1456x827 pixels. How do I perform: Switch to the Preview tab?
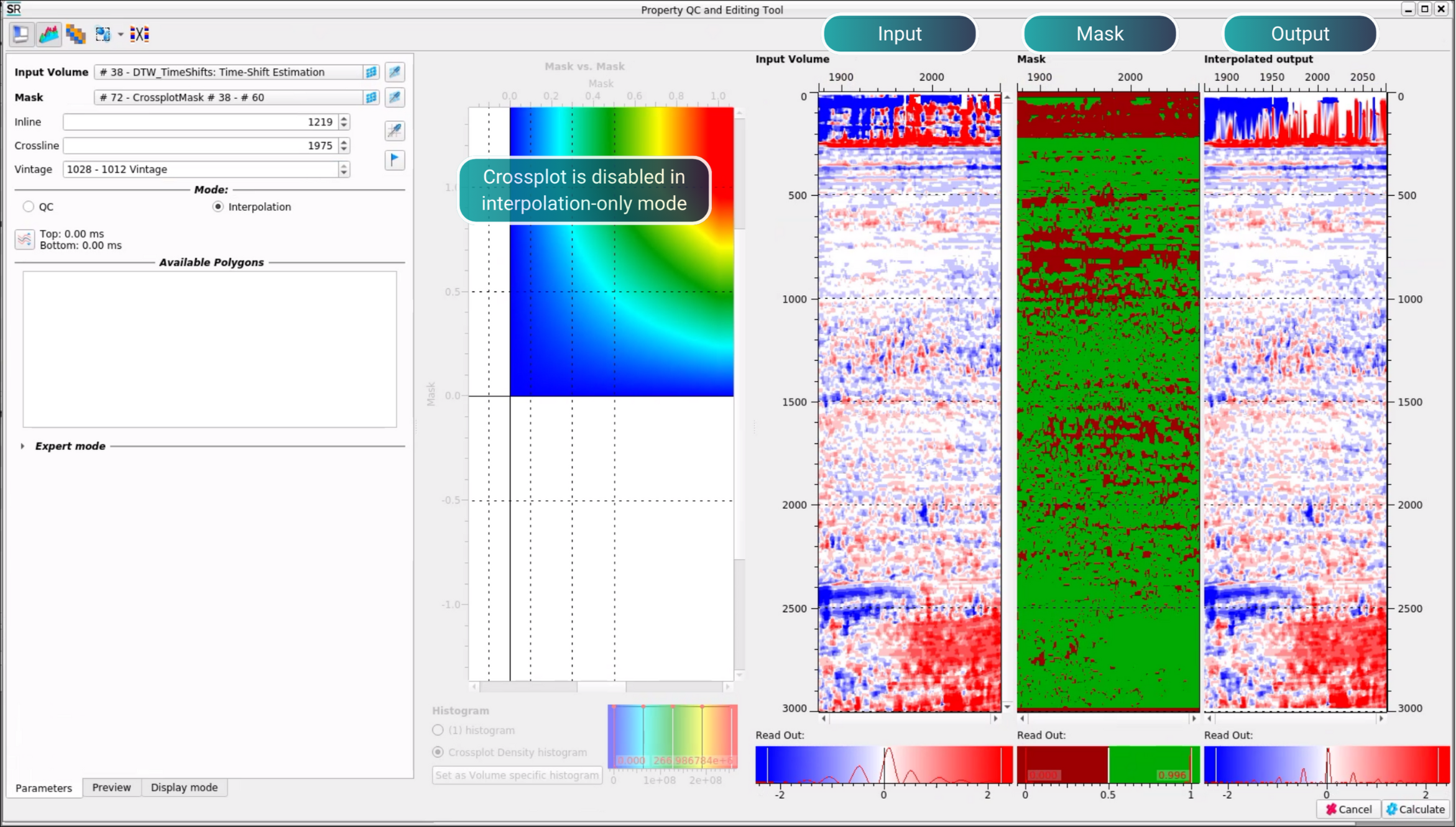click(x=111, y=787)
